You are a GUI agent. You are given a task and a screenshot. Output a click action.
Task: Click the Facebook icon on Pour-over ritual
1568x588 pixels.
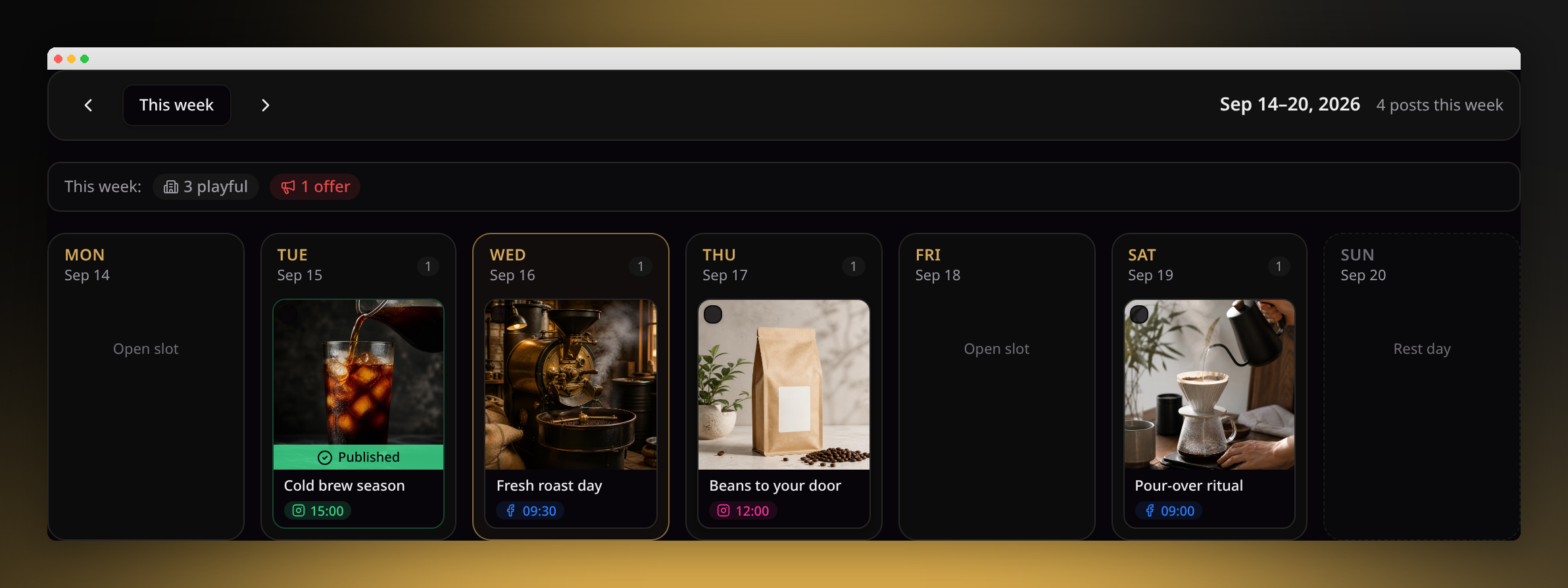[x=1149, y=511]
